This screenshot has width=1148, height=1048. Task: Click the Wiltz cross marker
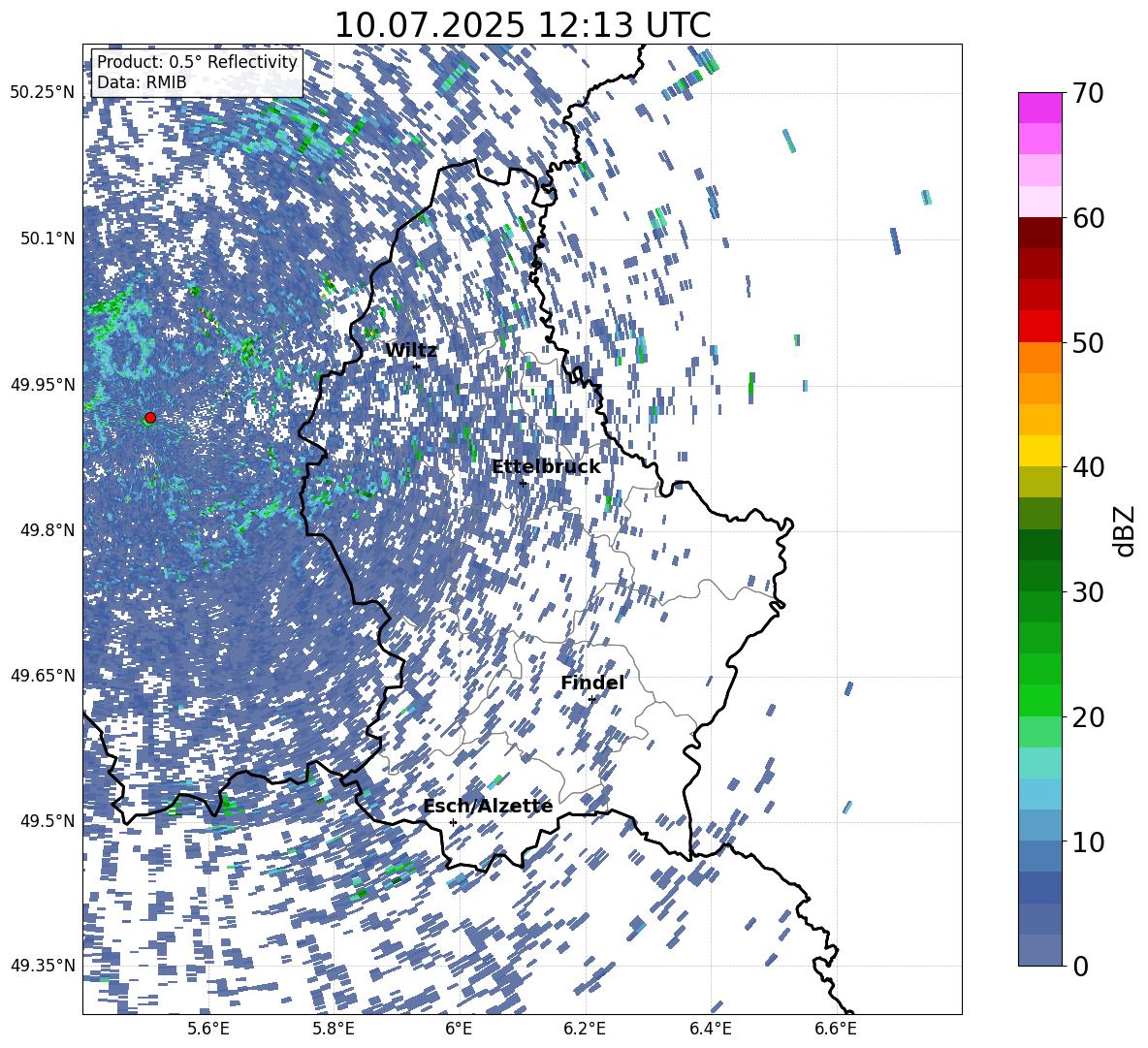417,366
